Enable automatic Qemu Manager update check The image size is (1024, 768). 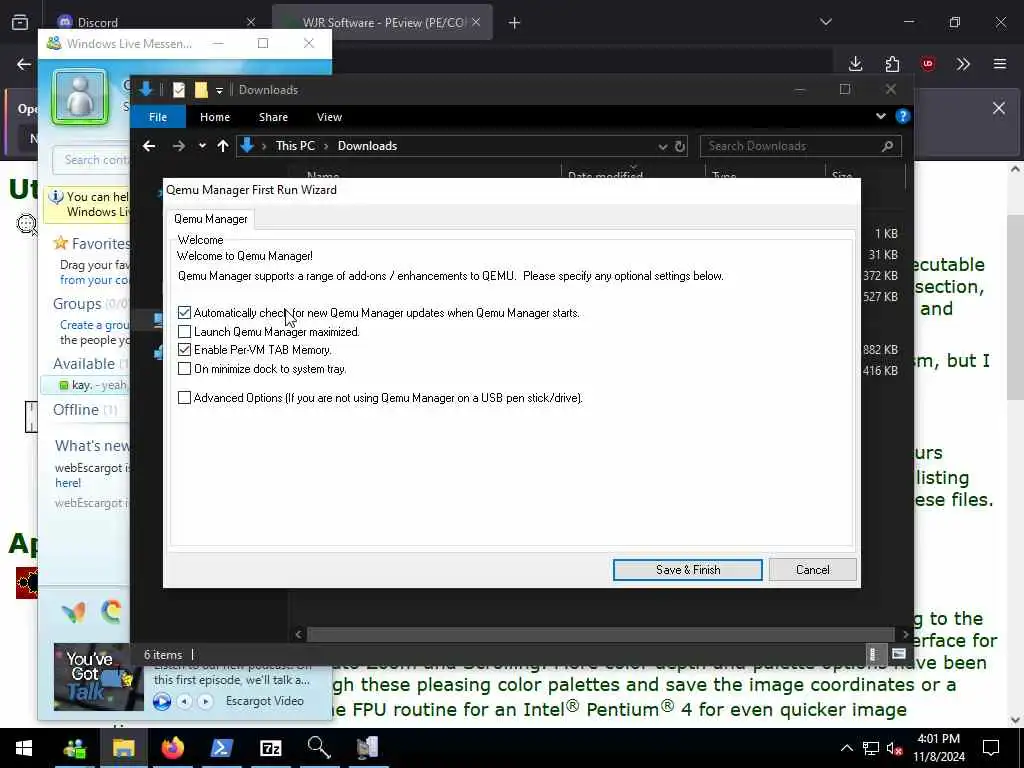tap(184, 313)
